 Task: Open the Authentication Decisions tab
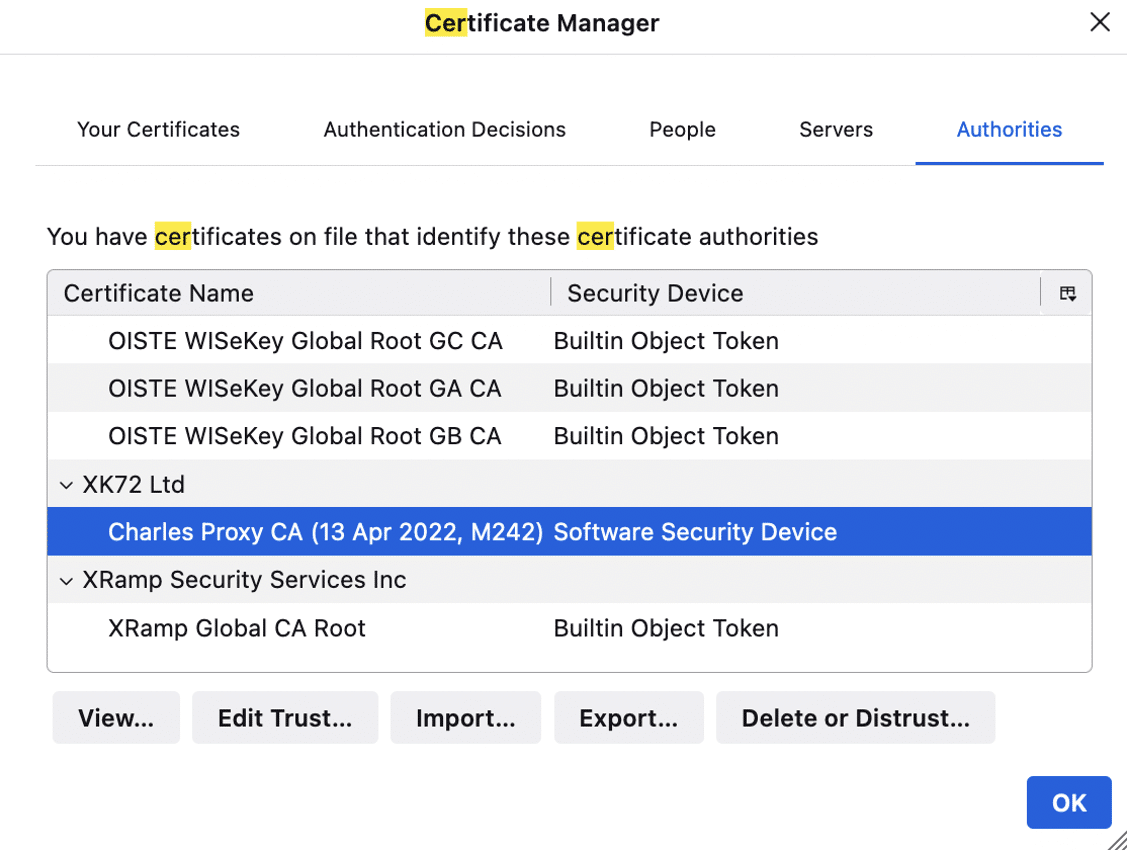coord(444,129)
